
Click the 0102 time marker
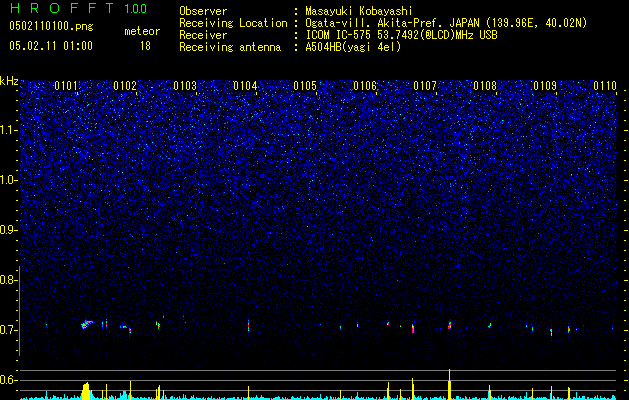click(x=125, y=86)
